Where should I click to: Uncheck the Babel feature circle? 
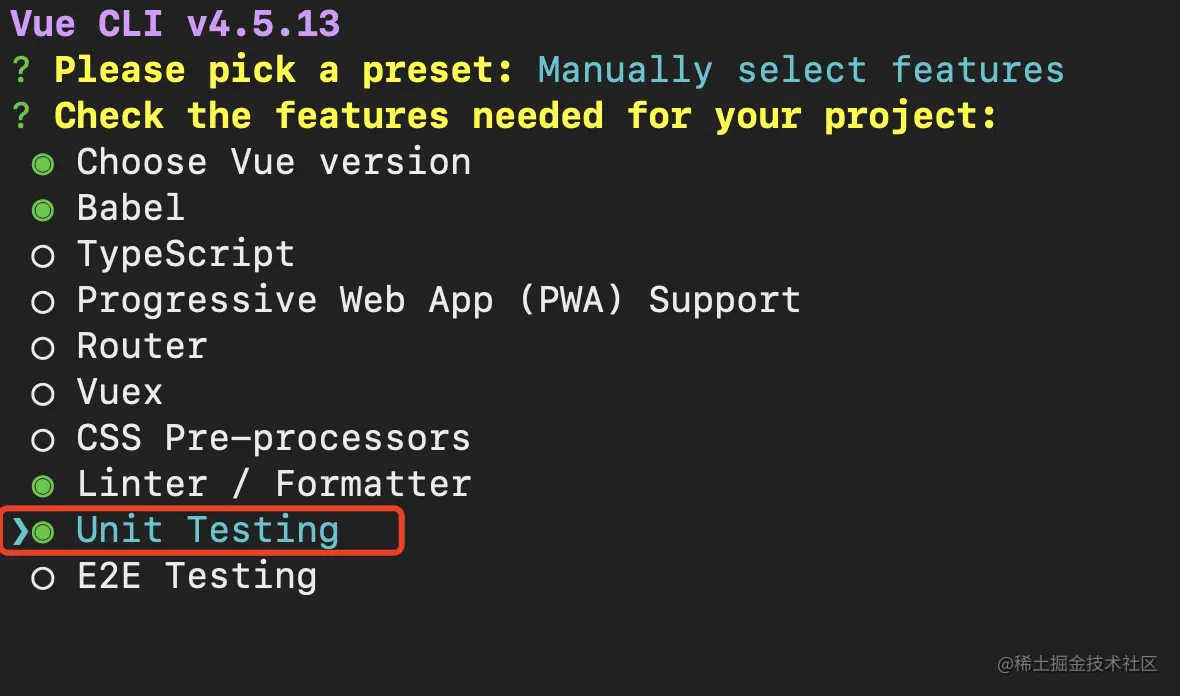coord(42,210)
